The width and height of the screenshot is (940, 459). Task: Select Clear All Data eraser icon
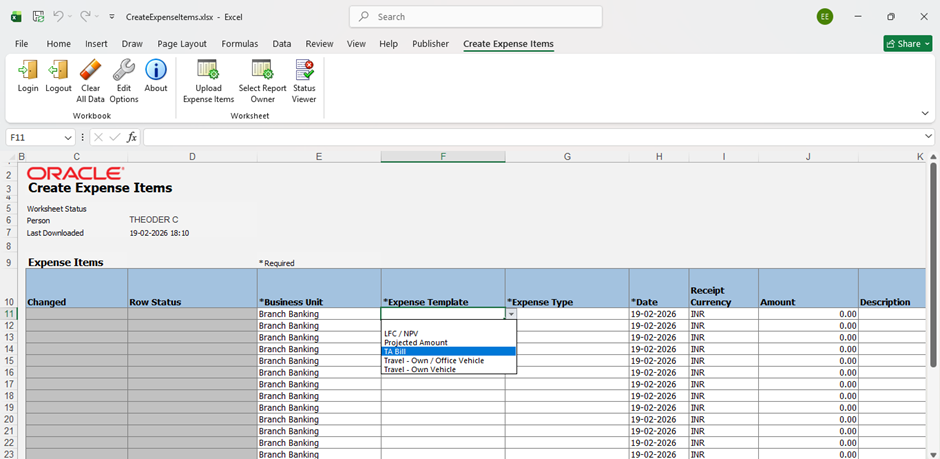pos(91,70)
